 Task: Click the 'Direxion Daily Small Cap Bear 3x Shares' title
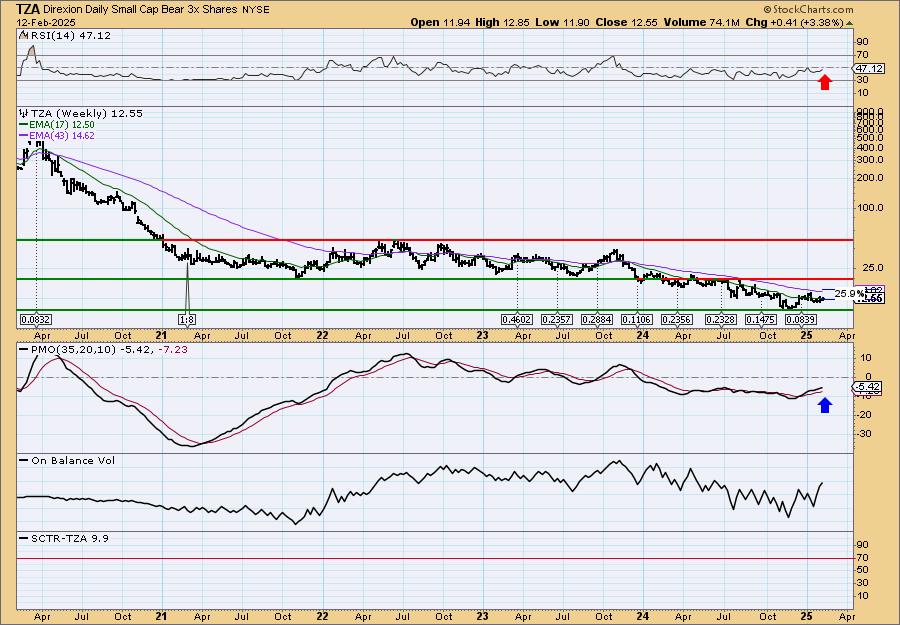click(x=139, y=9)
